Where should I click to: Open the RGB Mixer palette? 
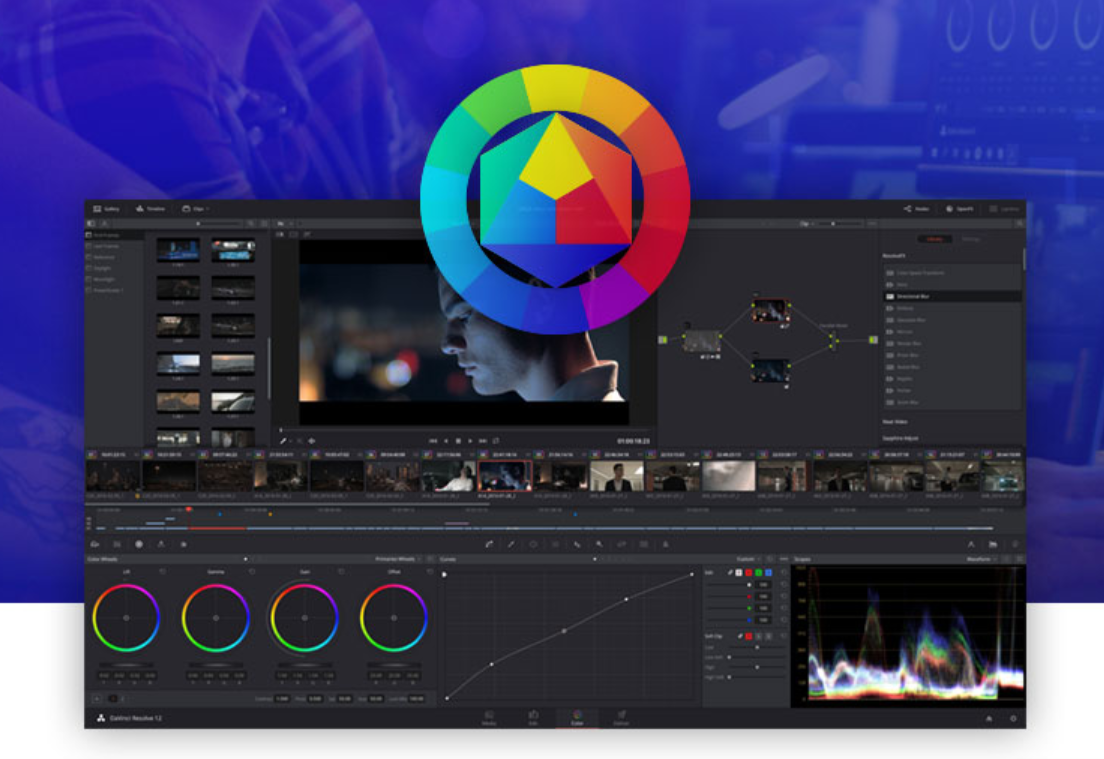[x=161, y=544]
